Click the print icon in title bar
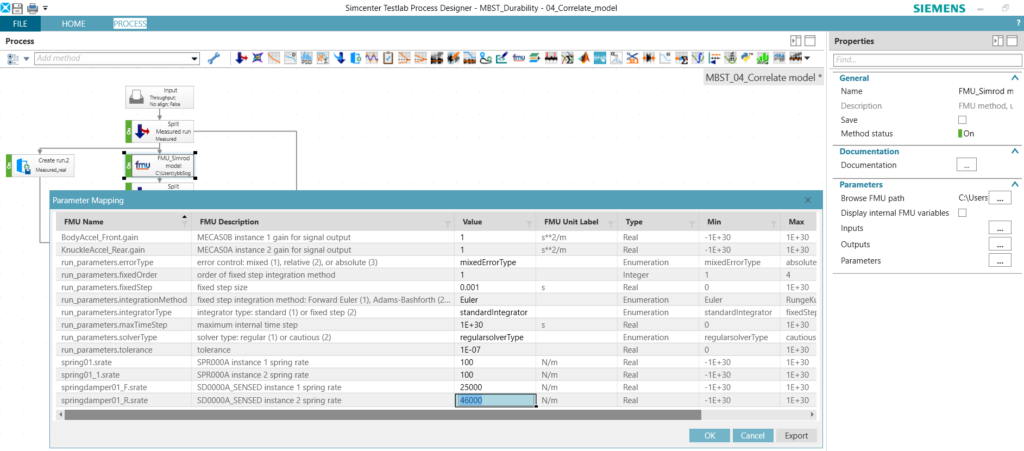1024x451 pixels. [33, 8]
